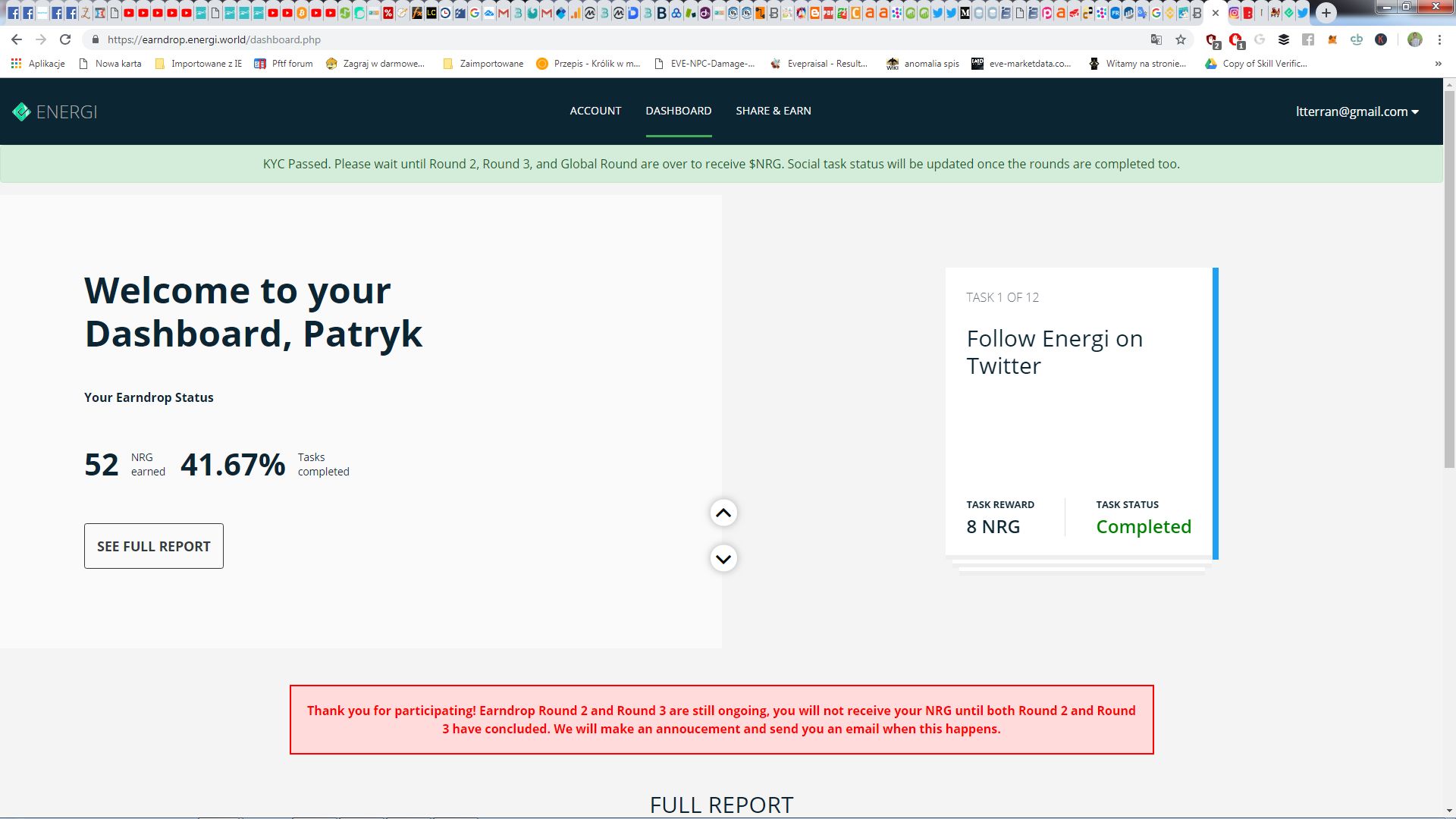This screenshot has height=819, width=1456.
Task: Click the grey Google G extension icon
Action: tap(1260, 39)
